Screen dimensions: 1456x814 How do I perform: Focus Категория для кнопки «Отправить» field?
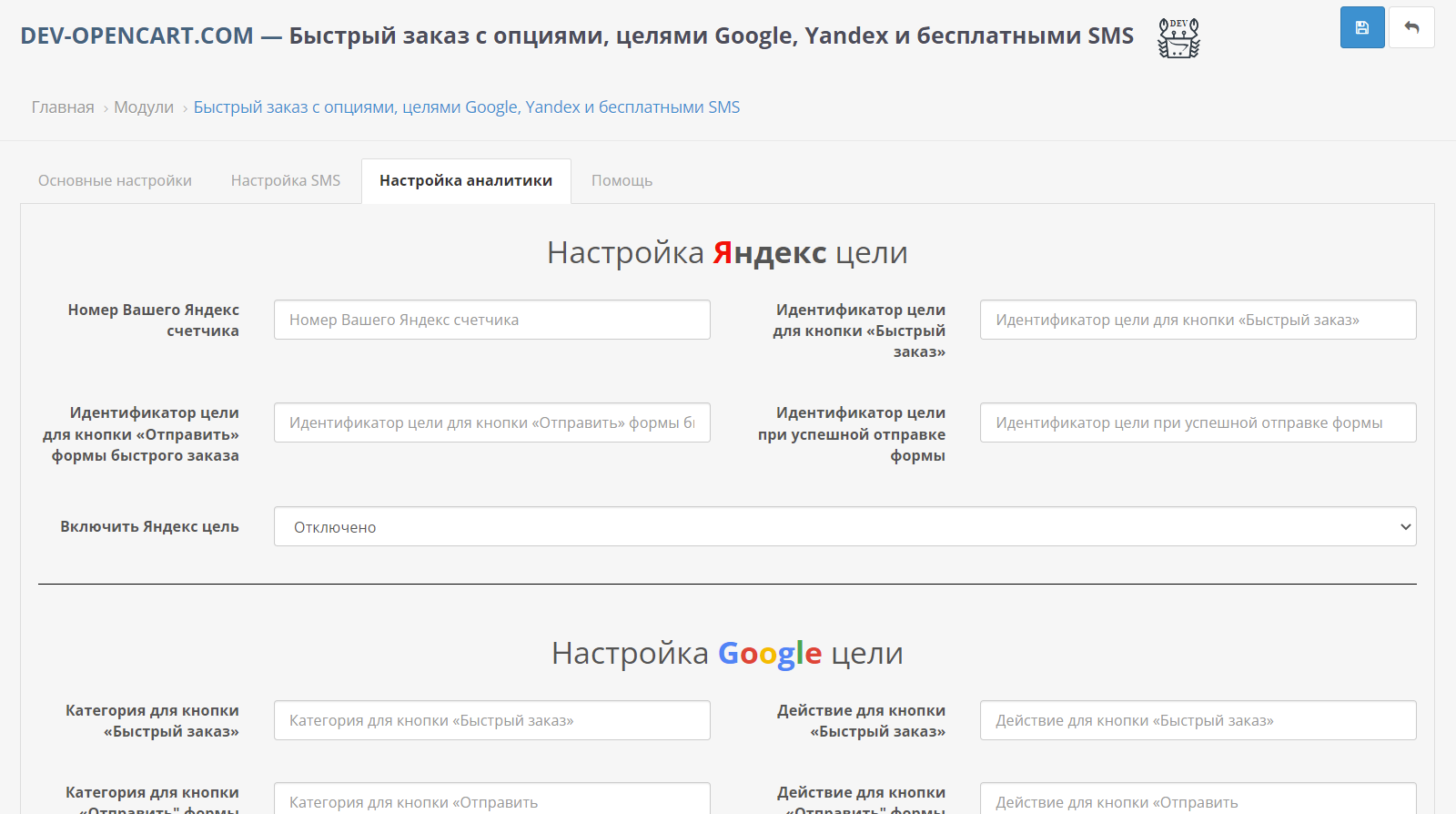492,799
